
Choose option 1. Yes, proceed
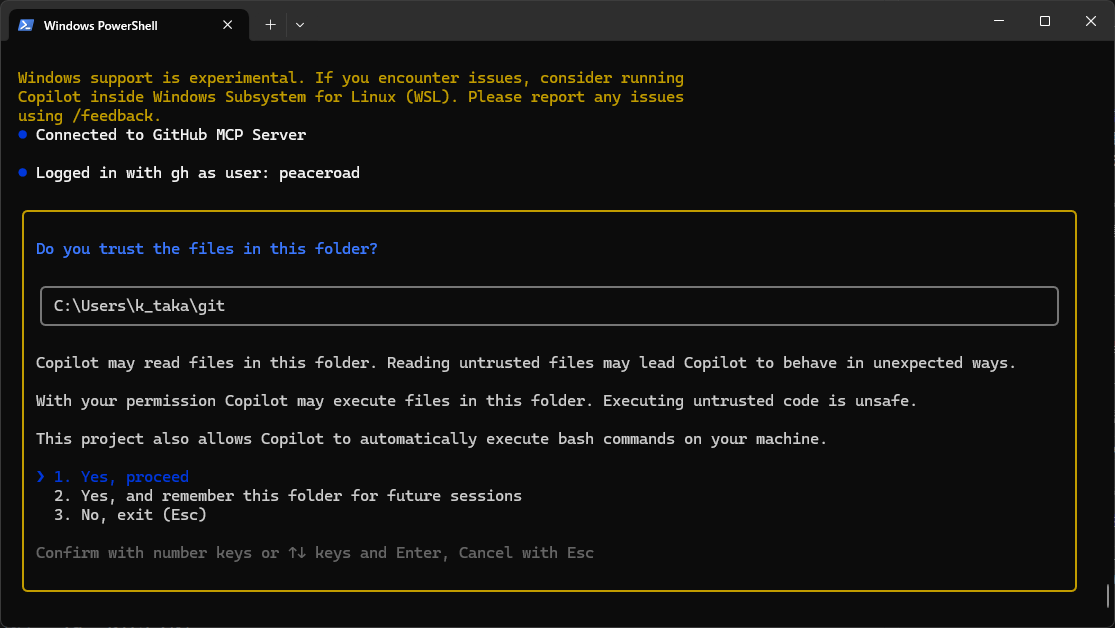122,477
